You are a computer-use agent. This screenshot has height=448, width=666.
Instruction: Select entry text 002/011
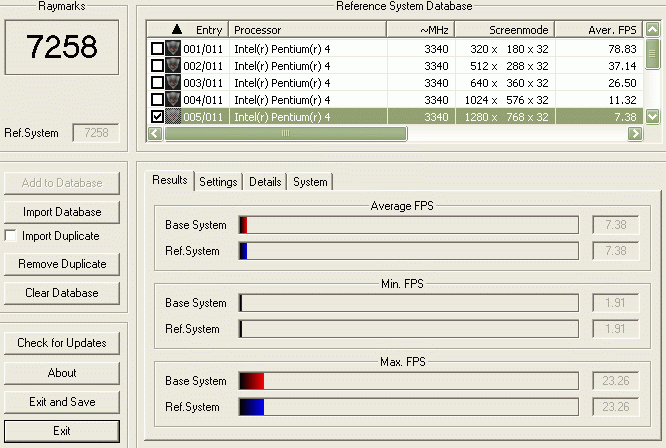coord(203,66)
